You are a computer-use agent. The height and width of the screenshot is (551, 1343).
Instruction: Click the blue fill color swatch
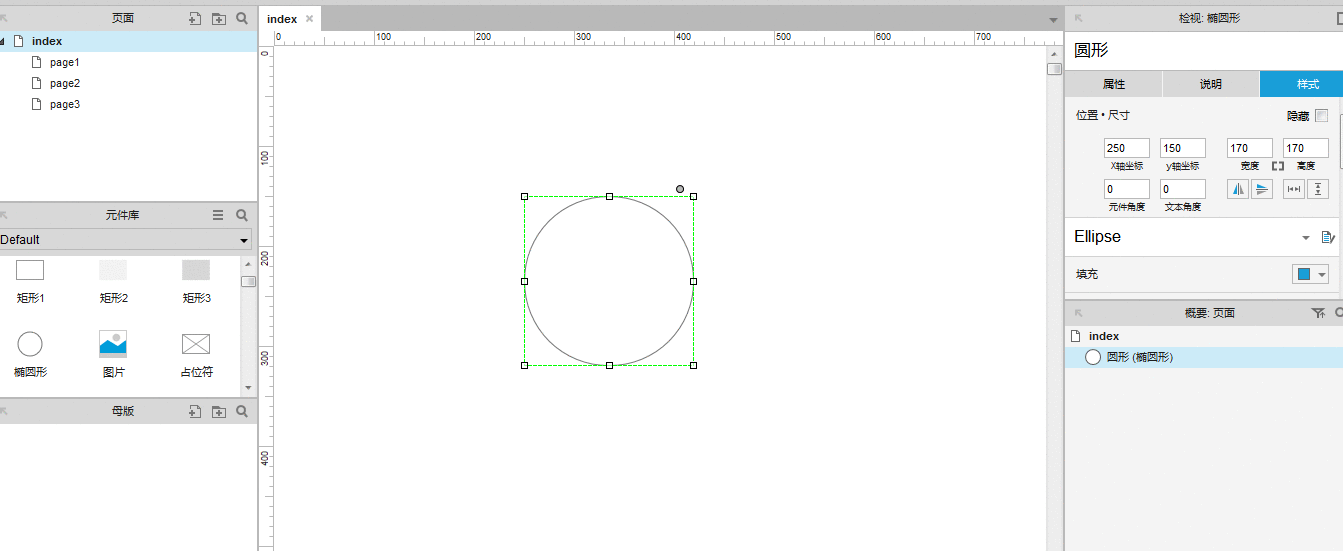(x=1304, y=275)
